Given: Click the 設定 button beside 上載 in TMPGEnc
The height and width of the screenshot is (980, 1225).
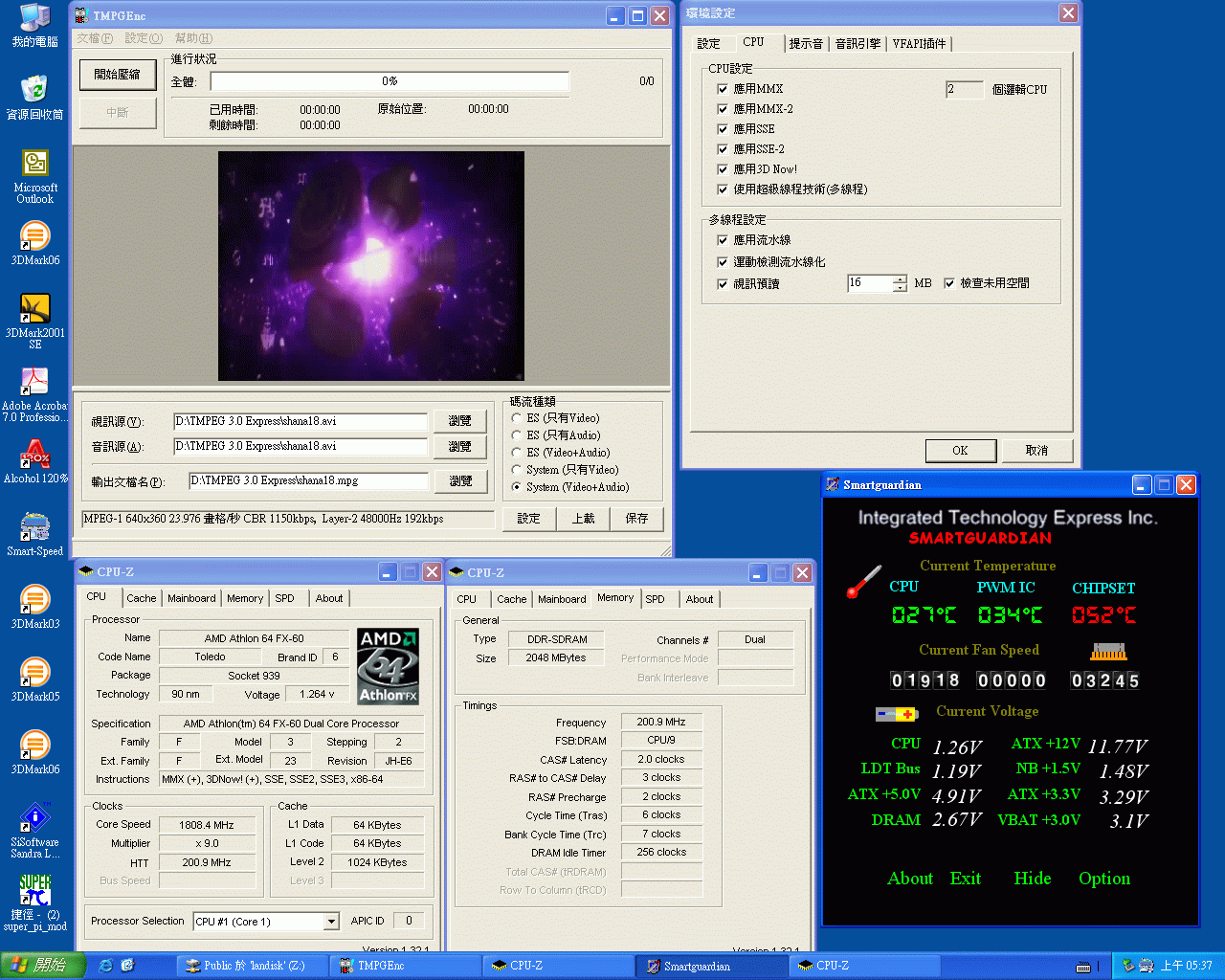Looking at the screenshot, I should pyautogui.click(x=528, y=519).
